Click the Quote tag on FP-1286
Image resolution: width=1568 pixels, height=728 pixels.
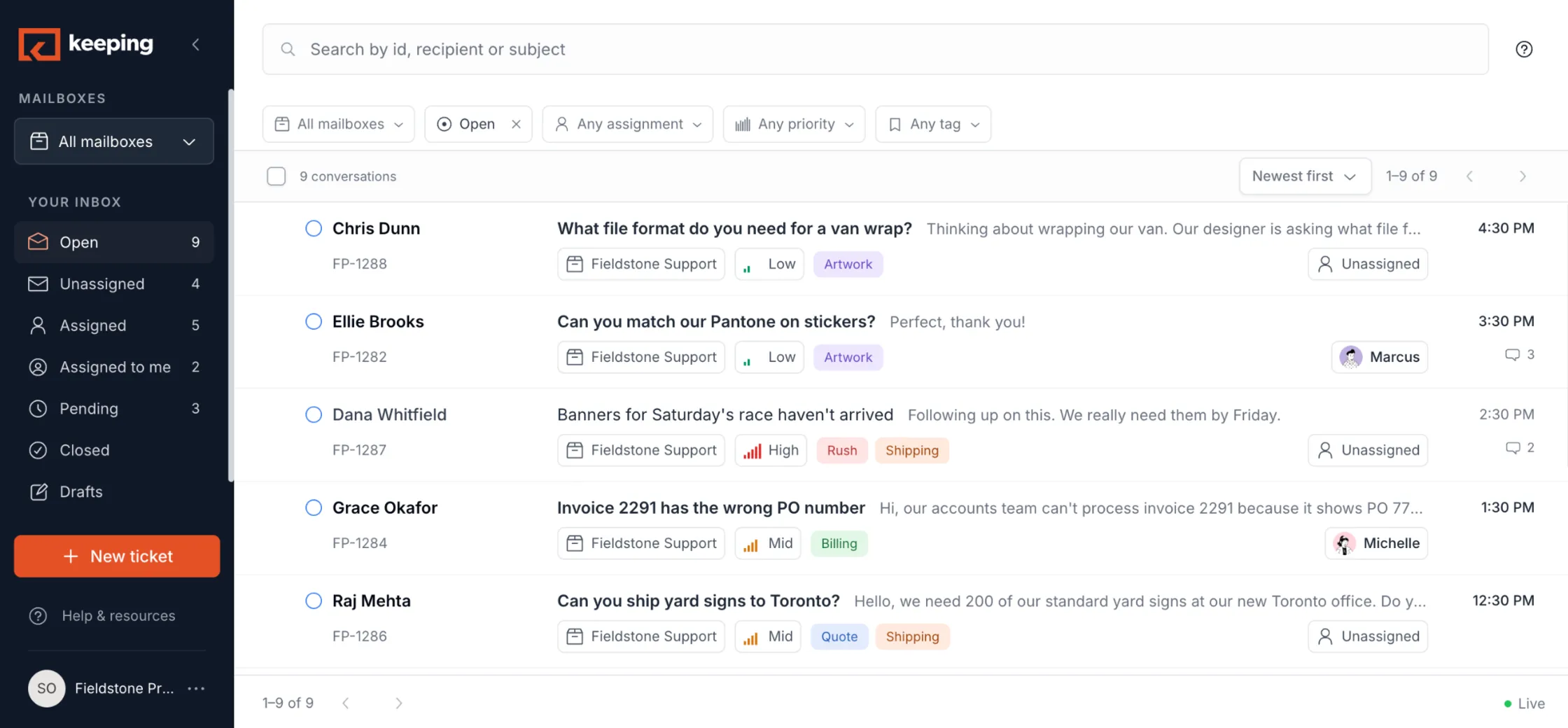(x=839, y=636)
